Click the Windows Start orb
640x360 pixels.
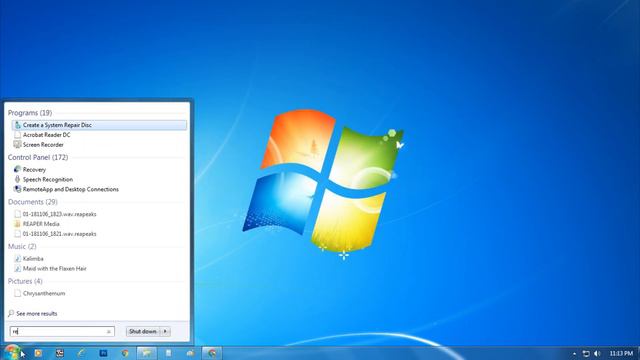(12, 352)
